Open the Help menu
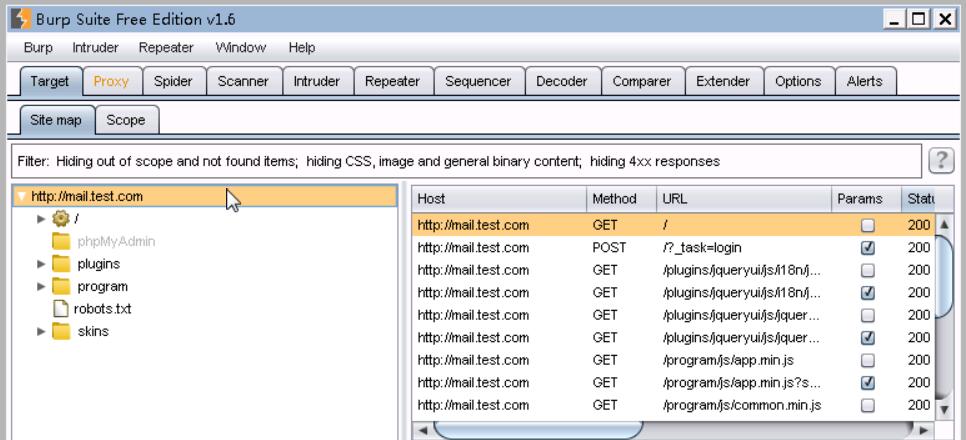 coord(302,47)
